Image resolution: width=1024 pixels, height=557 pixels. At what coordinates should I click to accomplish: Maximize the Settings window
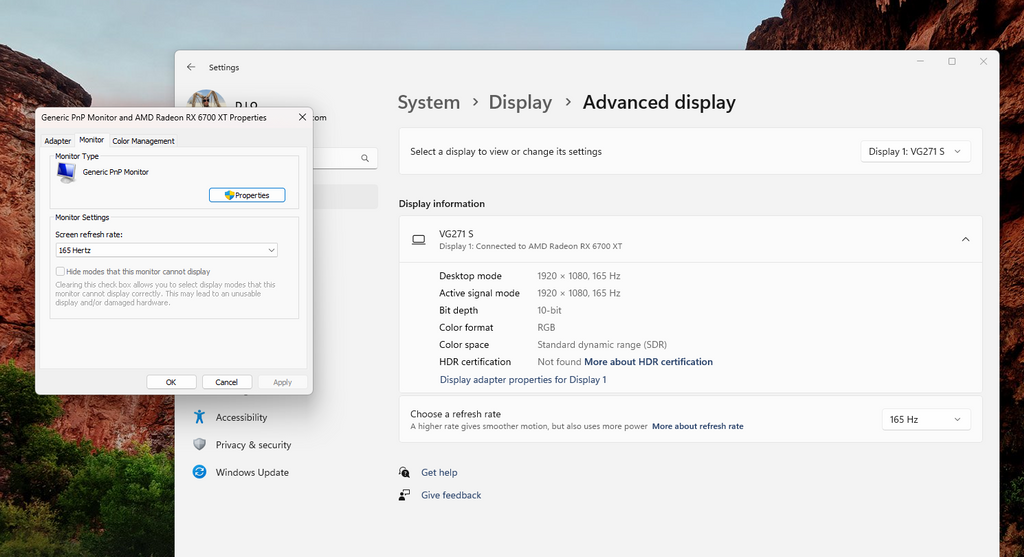[952, 61]
